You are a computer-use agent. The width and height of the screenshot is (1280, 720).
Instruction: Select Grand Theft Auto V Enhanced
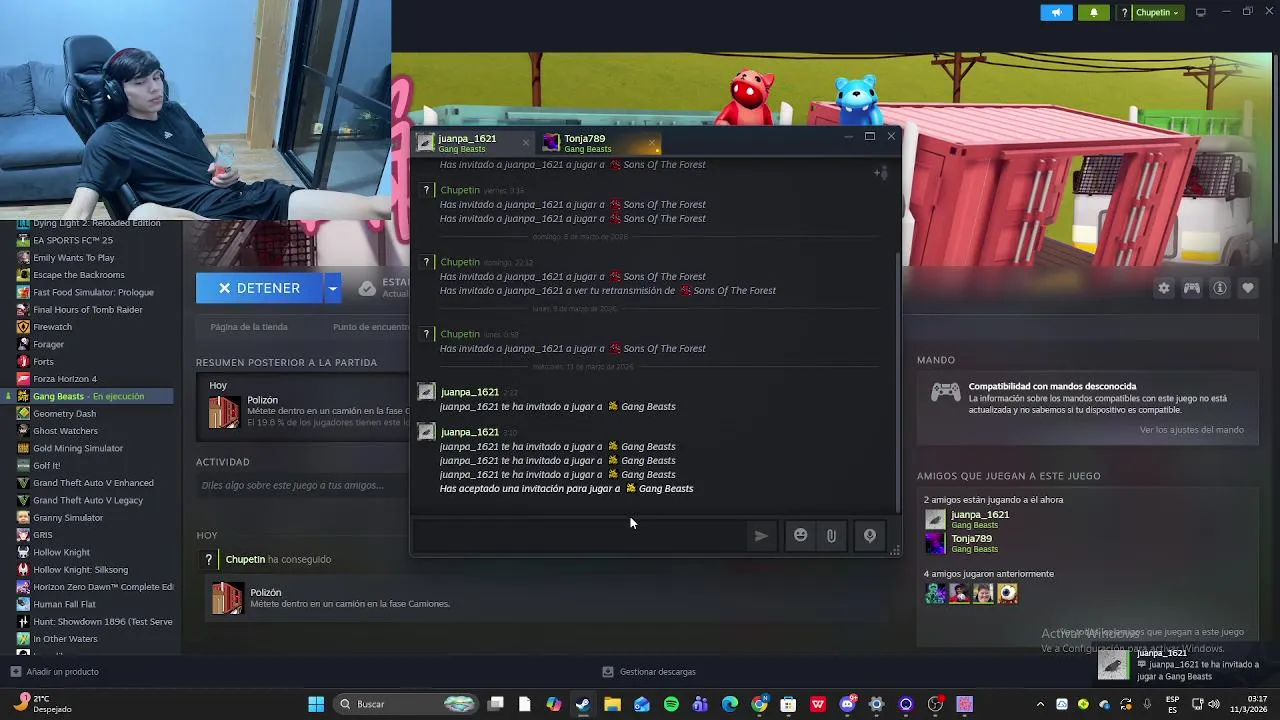pos(93,483)
